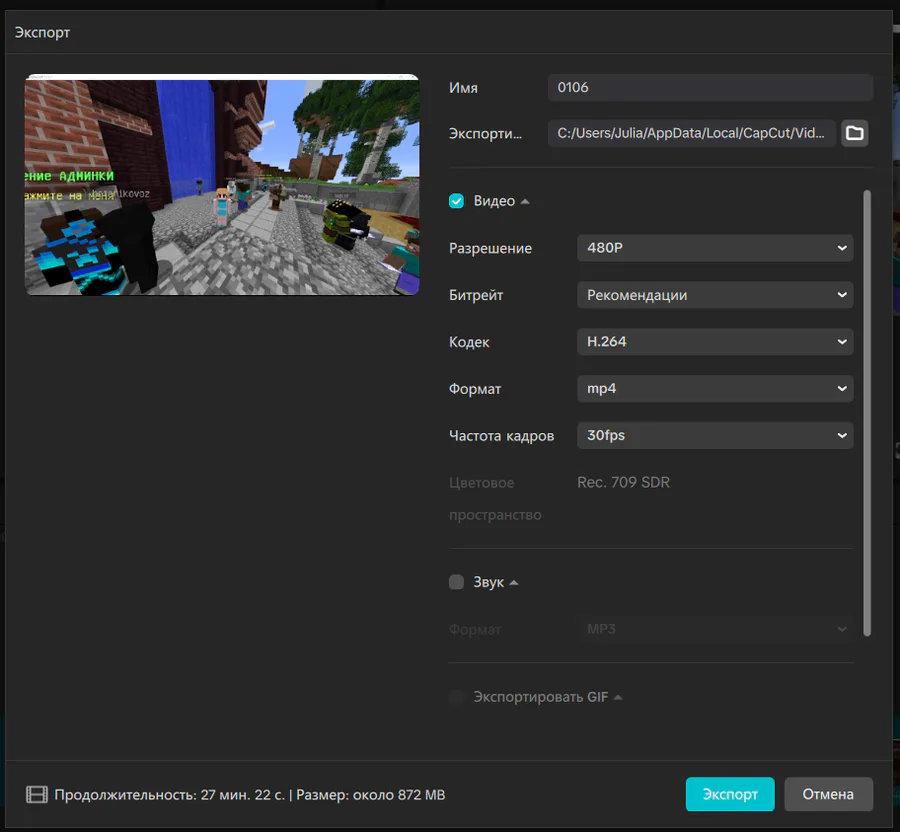Click the Битрейт label

476,296
